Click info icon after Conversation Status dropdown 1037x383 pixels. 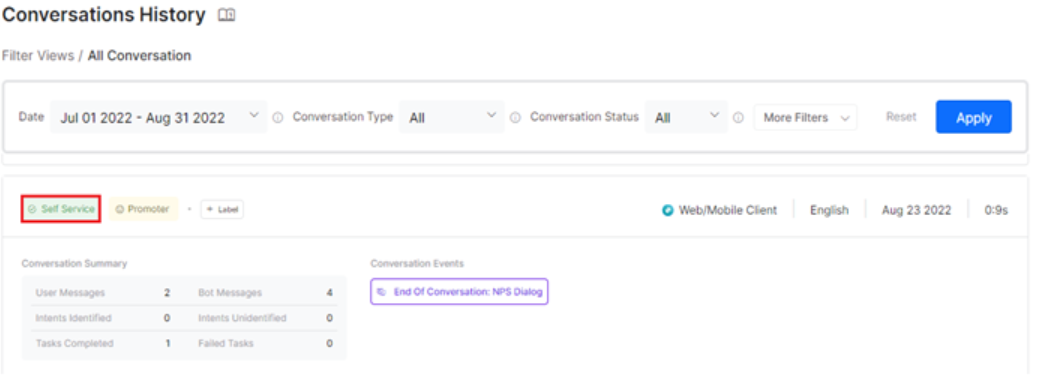pos(738,118)
